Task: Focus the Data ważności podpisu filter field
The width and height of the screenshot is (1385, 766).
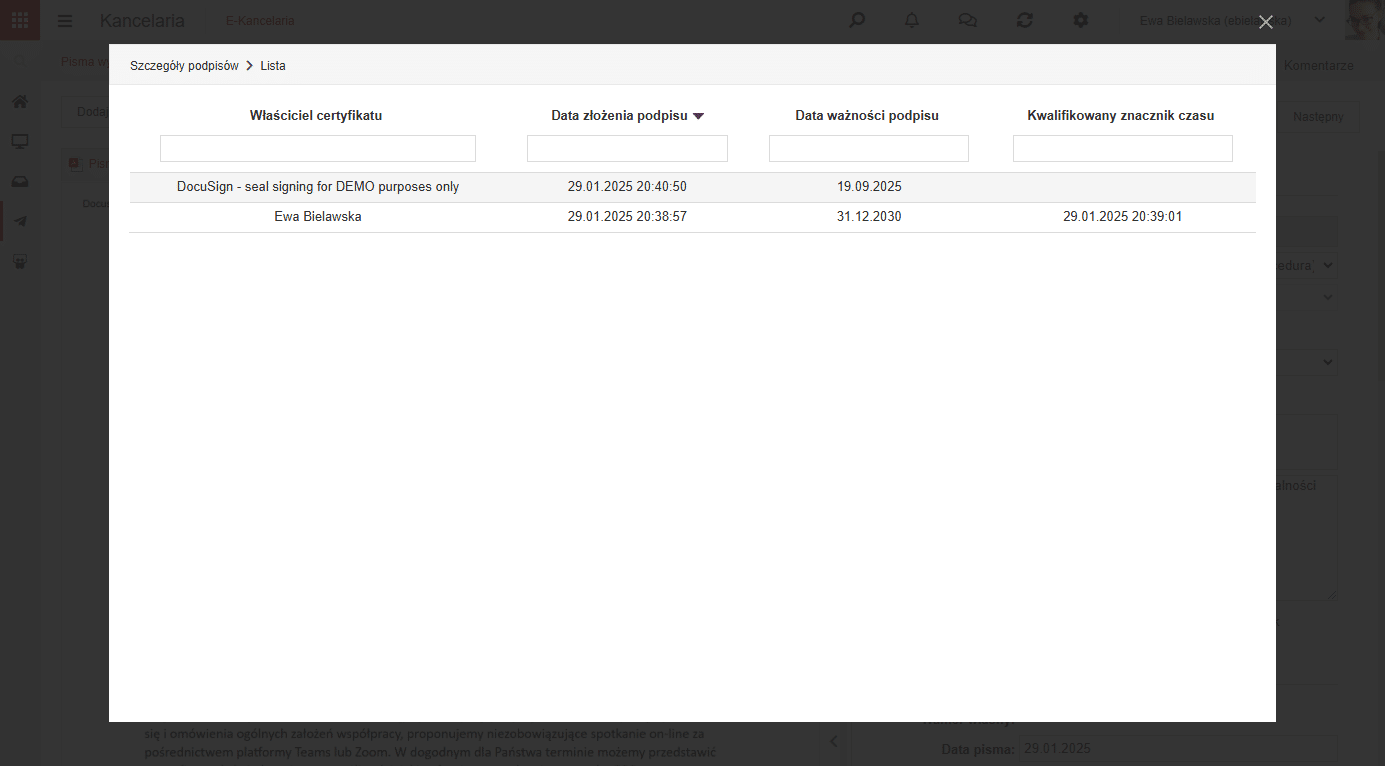Action: click(869, 149)
